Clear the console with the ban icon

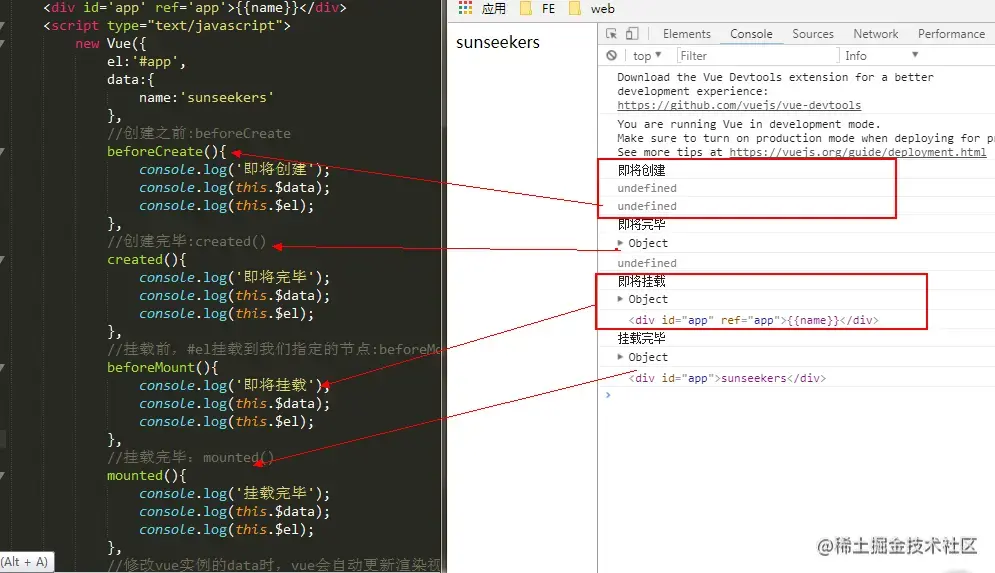coord(611,55)
